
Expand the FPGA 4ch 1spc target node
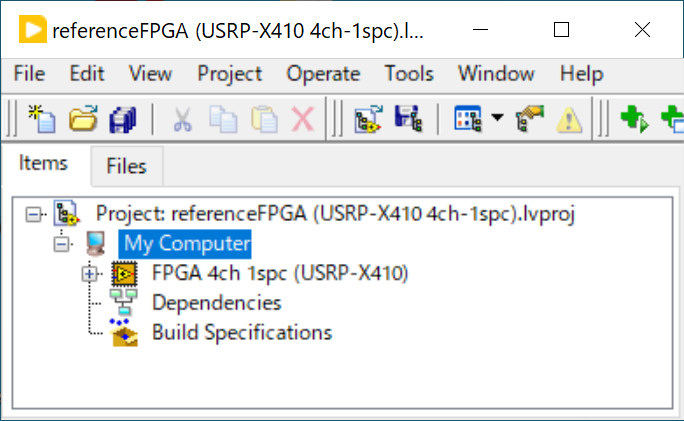[91, 273]
